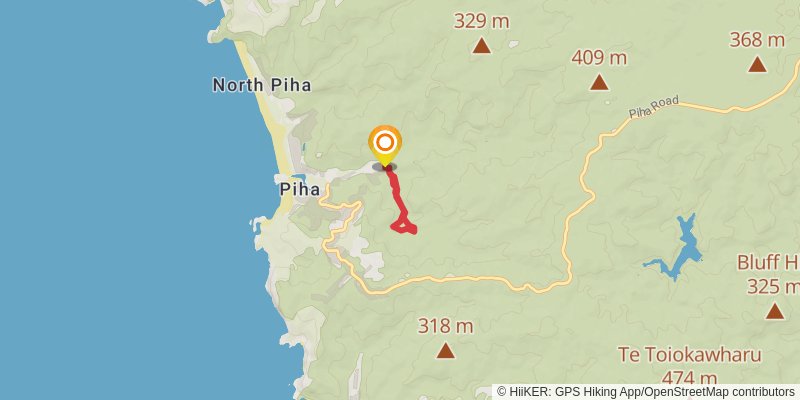
Task: Click the 329 m elevation label
Action: coord(481,21)
